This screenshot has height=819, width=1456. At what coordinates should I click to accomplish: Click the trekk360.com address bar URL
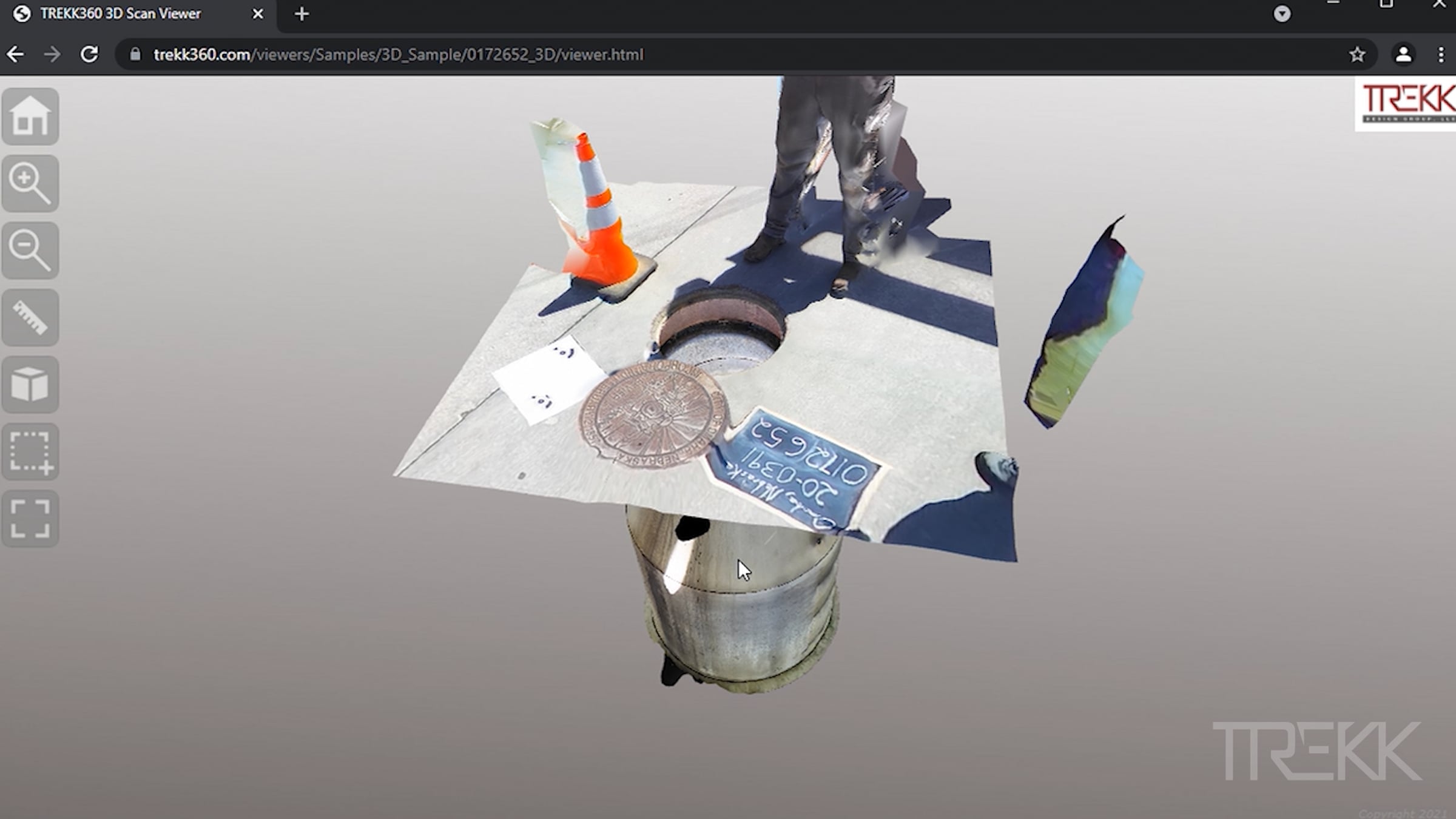[x=398, y=55]
